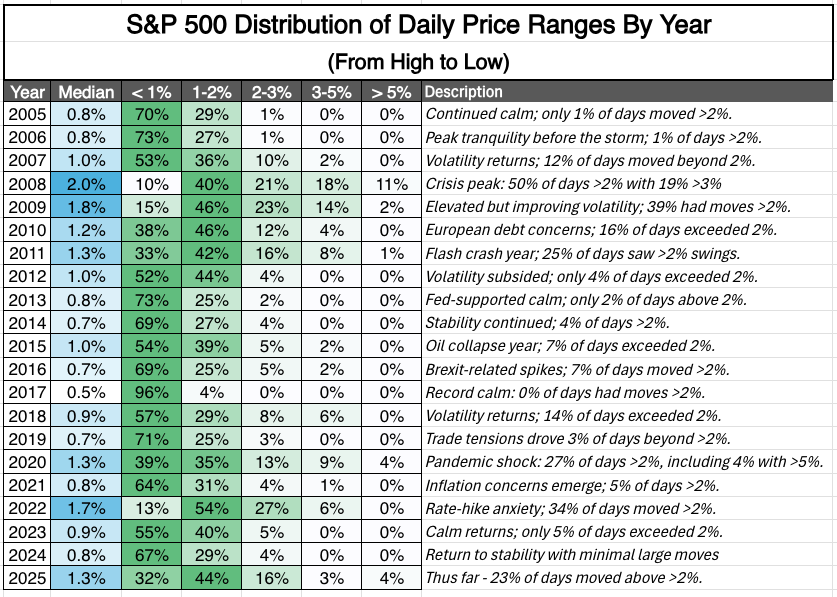This screenshot has height=597, width=837.
Task: Select the "(From High to Low)" subtitle cell
Action: 418,62
